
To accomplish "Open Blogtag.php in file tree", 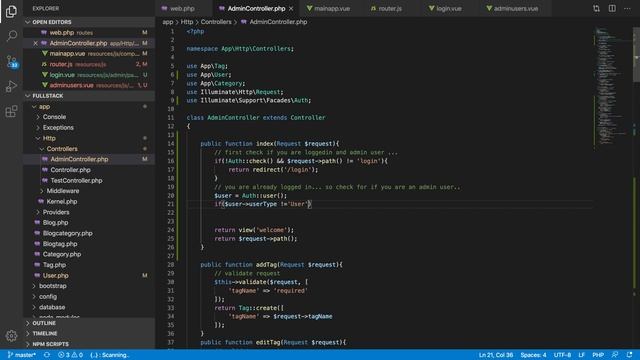I will click(89, 244).
